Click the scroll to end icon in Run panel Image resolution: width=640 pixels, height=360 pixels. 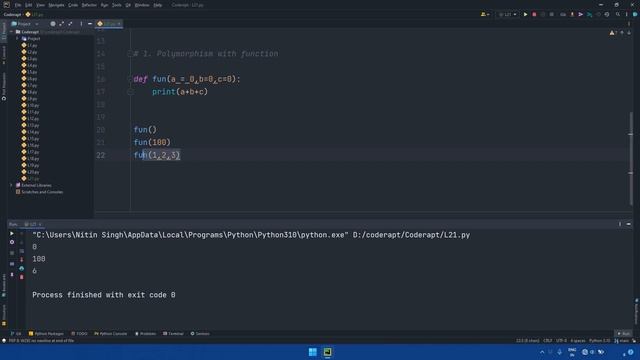22,260
